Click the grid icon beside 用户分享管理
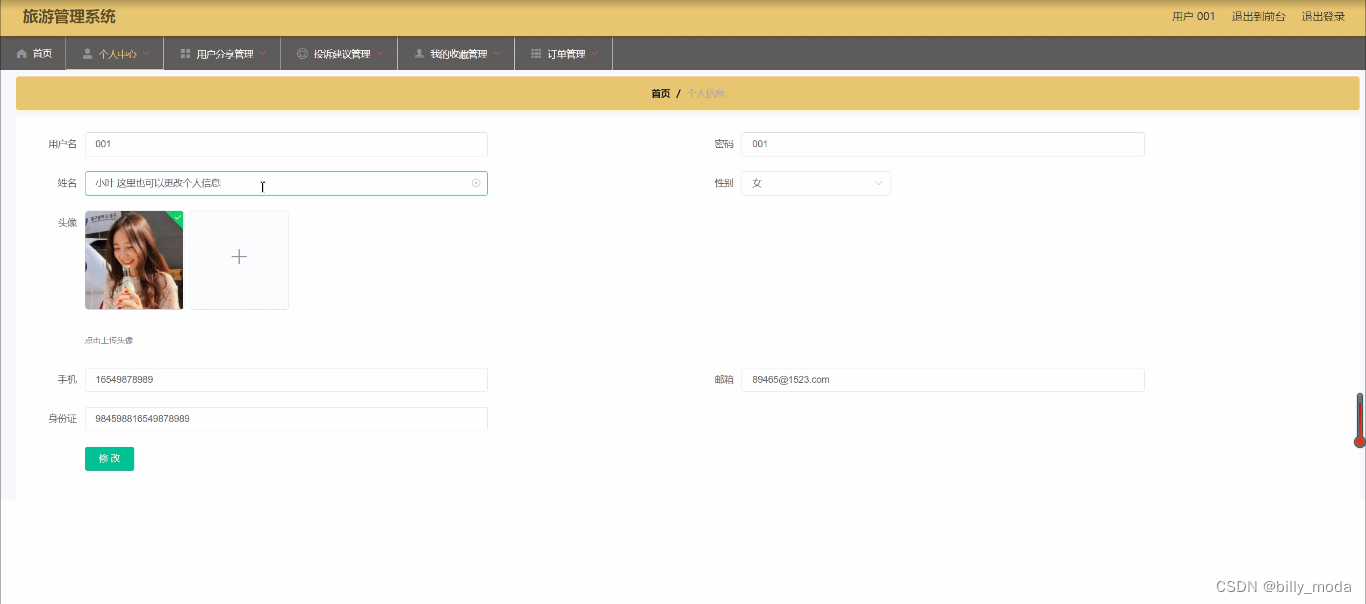1366x604 pixels. pyautogui.click(x=185, y=54)
